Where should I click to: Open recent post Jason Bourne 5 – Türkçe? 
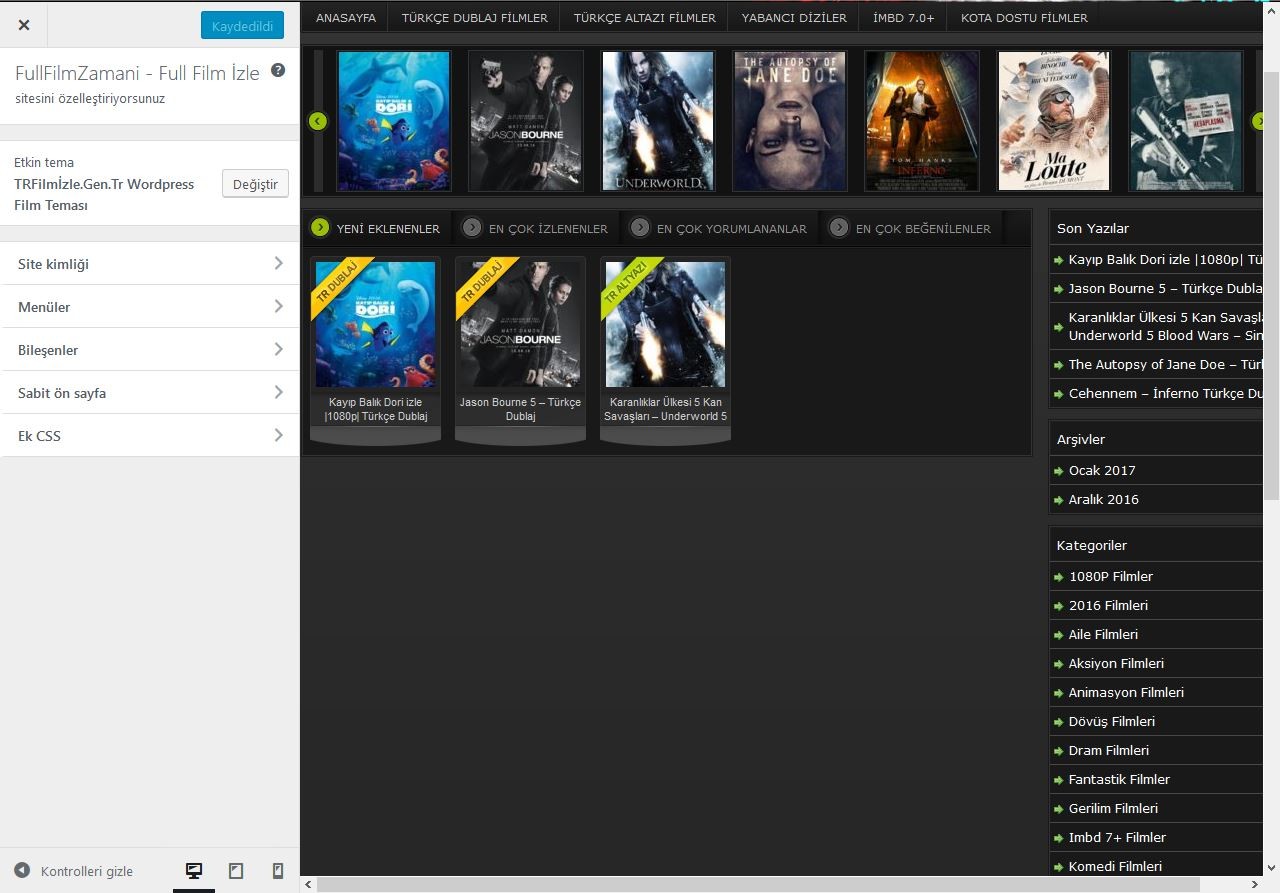click(x=1165, y=288)
